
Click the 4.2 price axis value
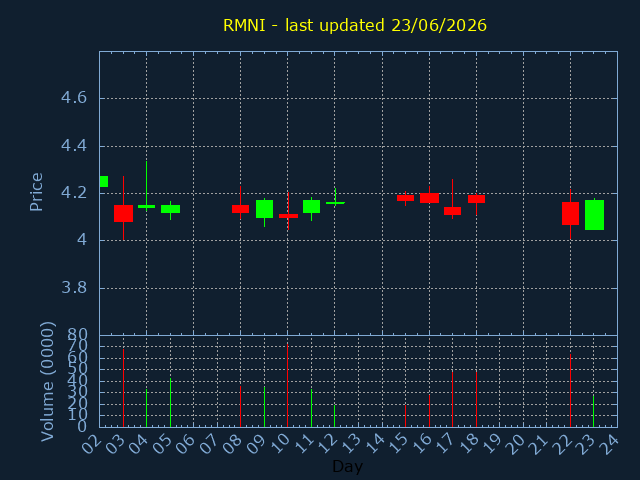(x=74, y=193)
